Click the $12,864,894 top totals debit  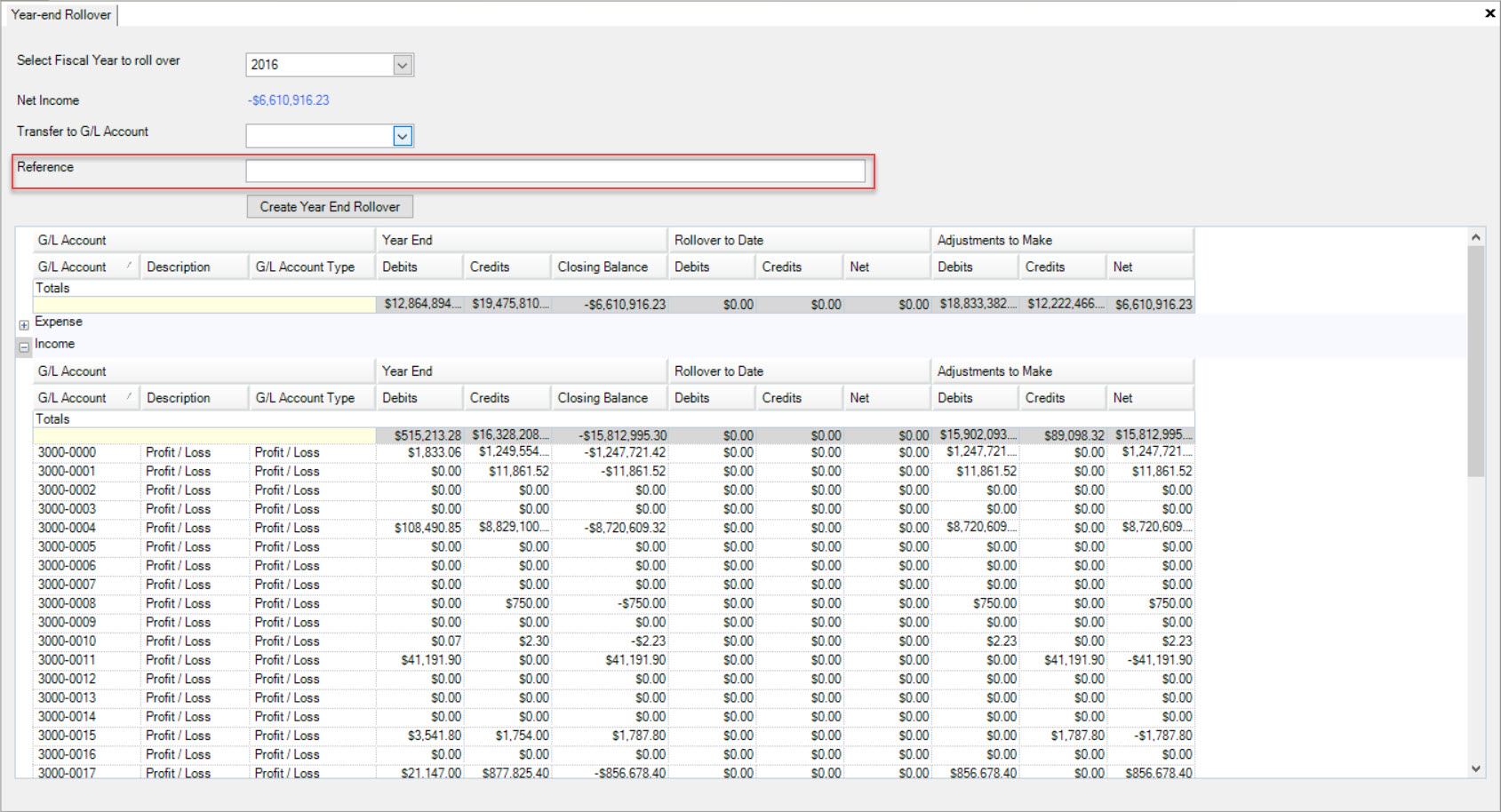pyautogui.click(x=422, y=304)
